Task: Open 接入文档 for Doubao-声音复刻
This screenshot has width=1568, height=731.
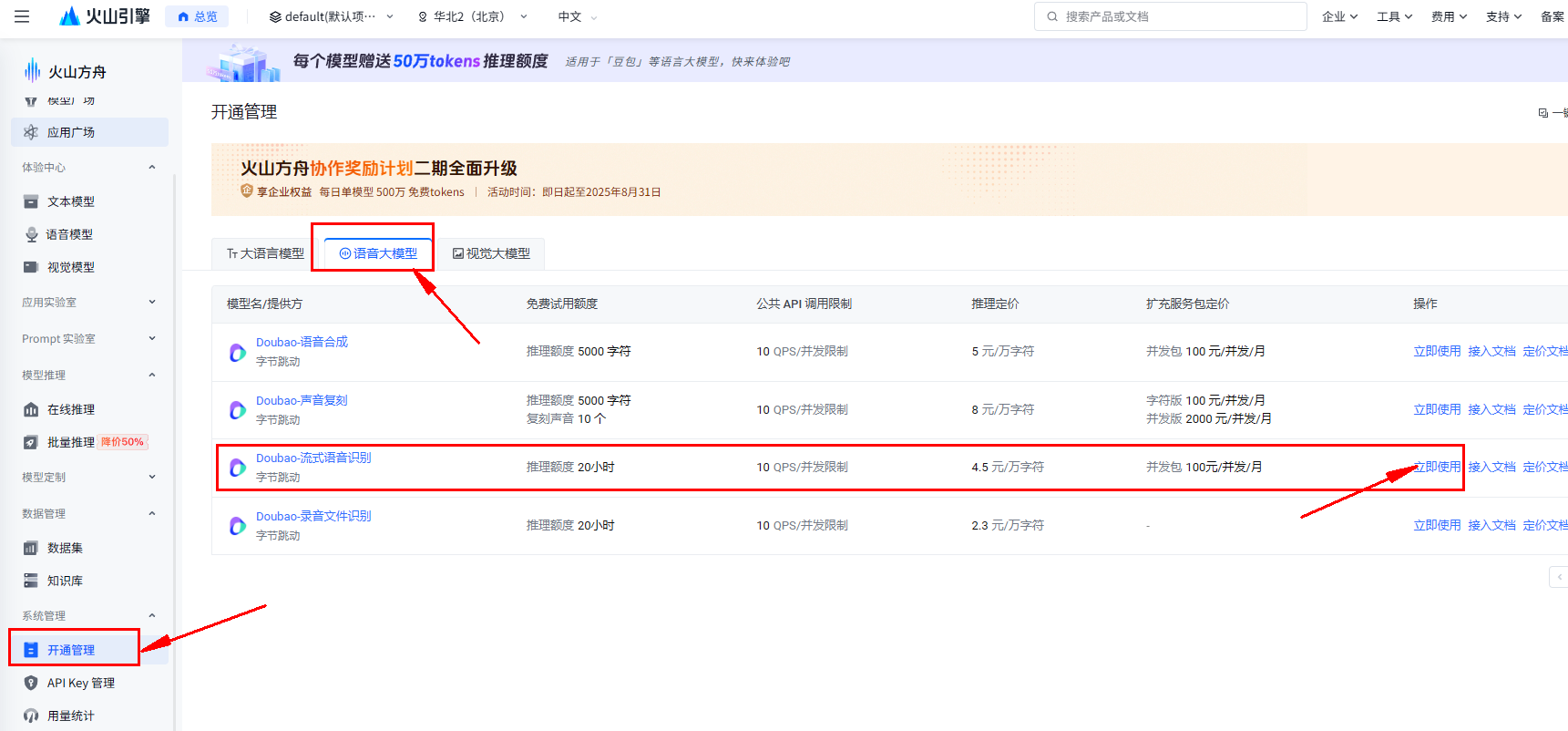Action: coord(1491,409)
